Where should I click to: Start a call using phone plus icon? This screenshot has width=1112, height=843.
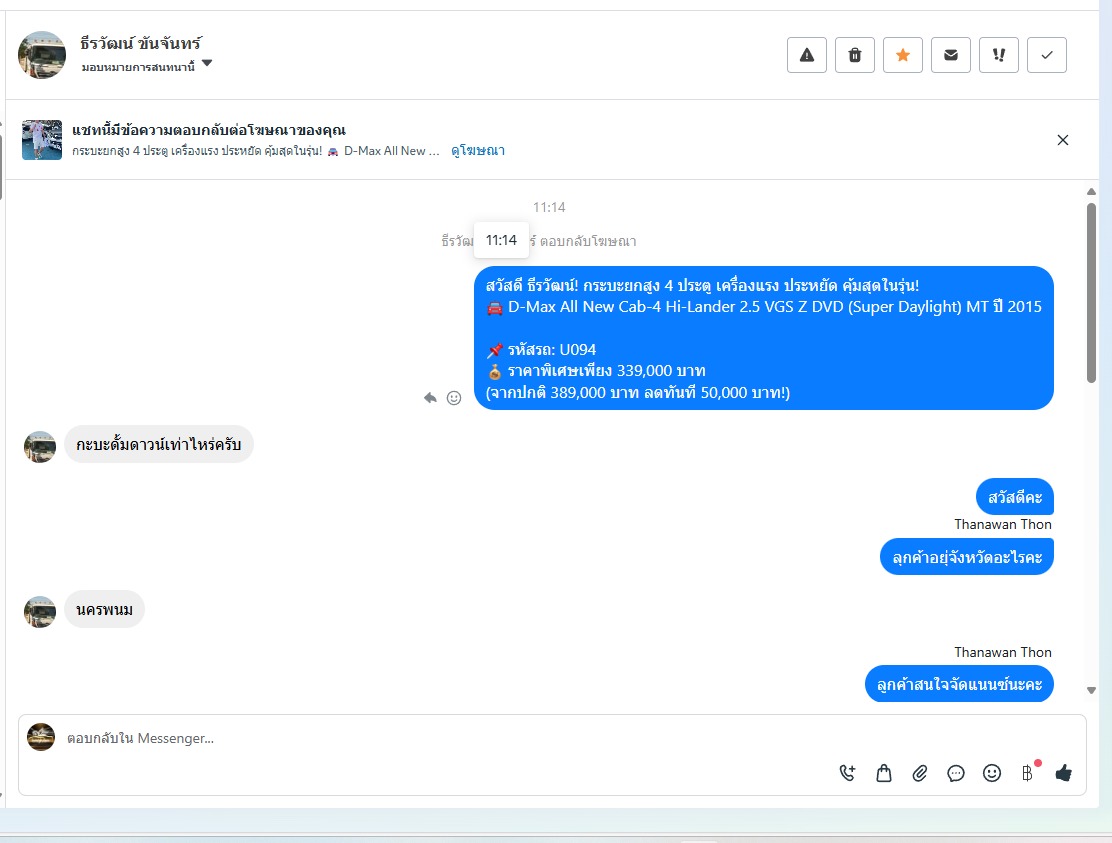pyautogui.click(x=847, y=773)
